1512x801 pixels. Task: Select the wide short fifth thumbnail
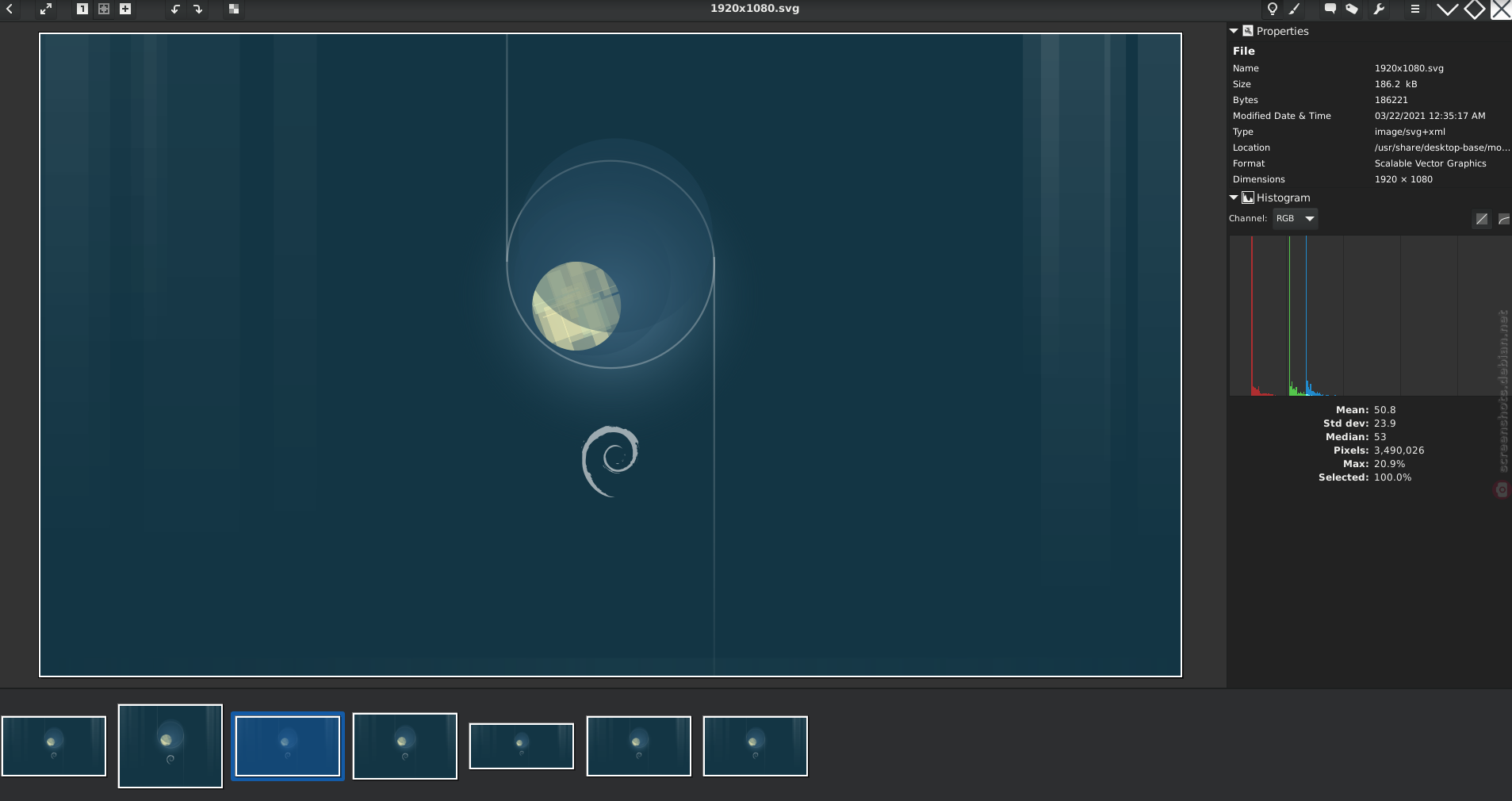click(x=522, y=746)
